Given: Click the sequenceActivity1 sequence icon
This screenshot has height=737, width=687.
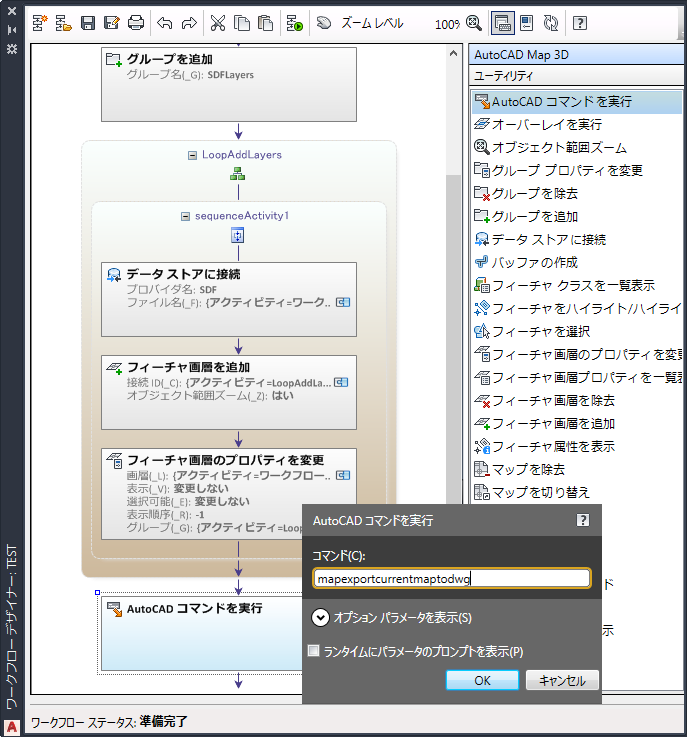Looking at the screenshot, I should pos(238,235).
